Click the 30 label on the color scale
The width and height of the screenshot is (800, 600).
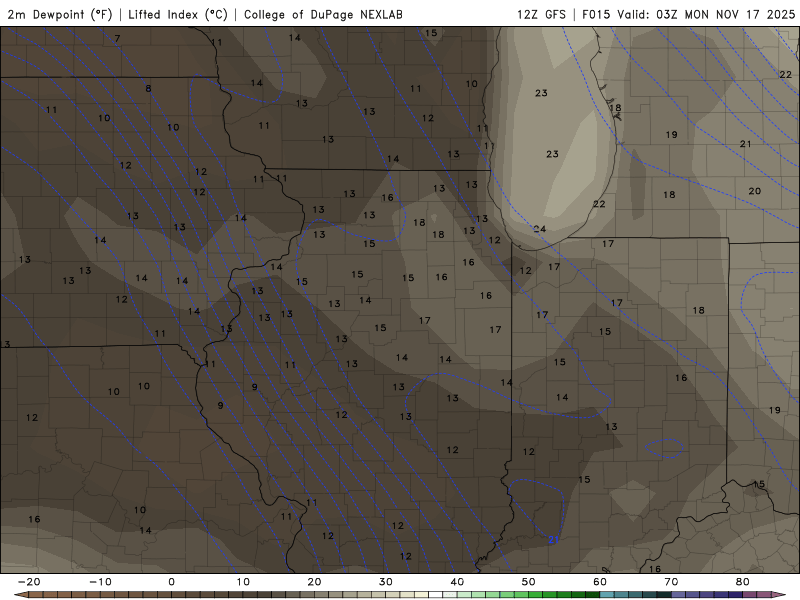tap(386, 582)
